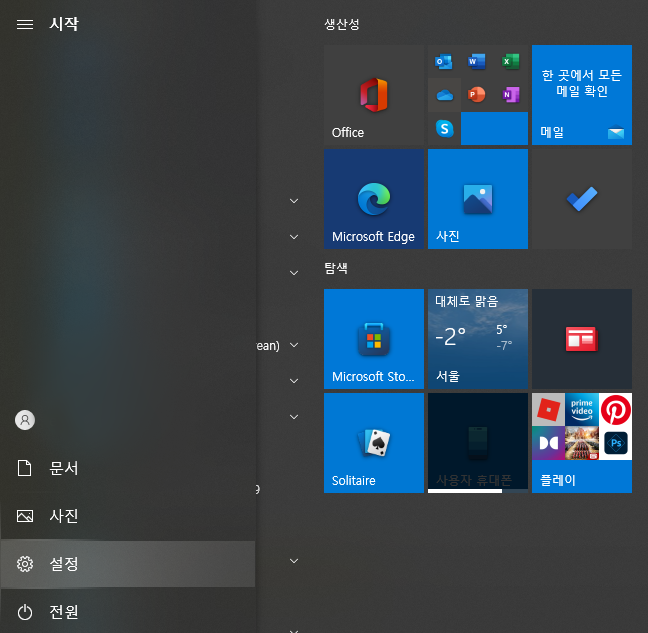Open the 전원 (Power) menu

click(x=128, y=612)
